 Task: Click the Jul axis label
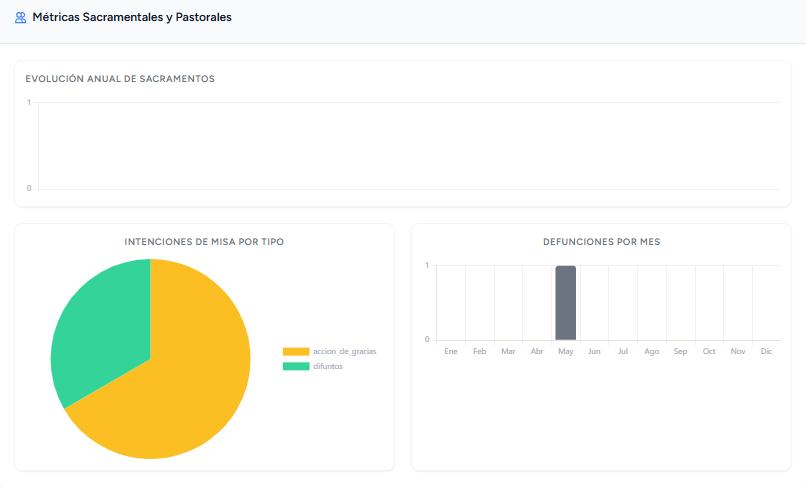tap(623, 351)
